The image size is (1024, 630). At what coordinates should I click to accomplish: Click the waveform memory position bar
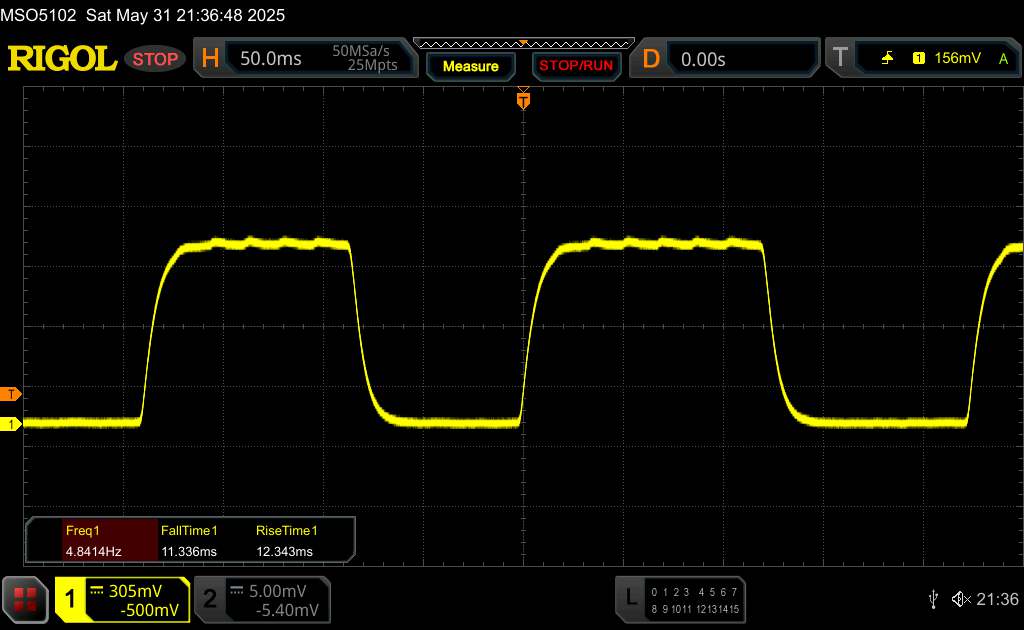pos(522,44)
